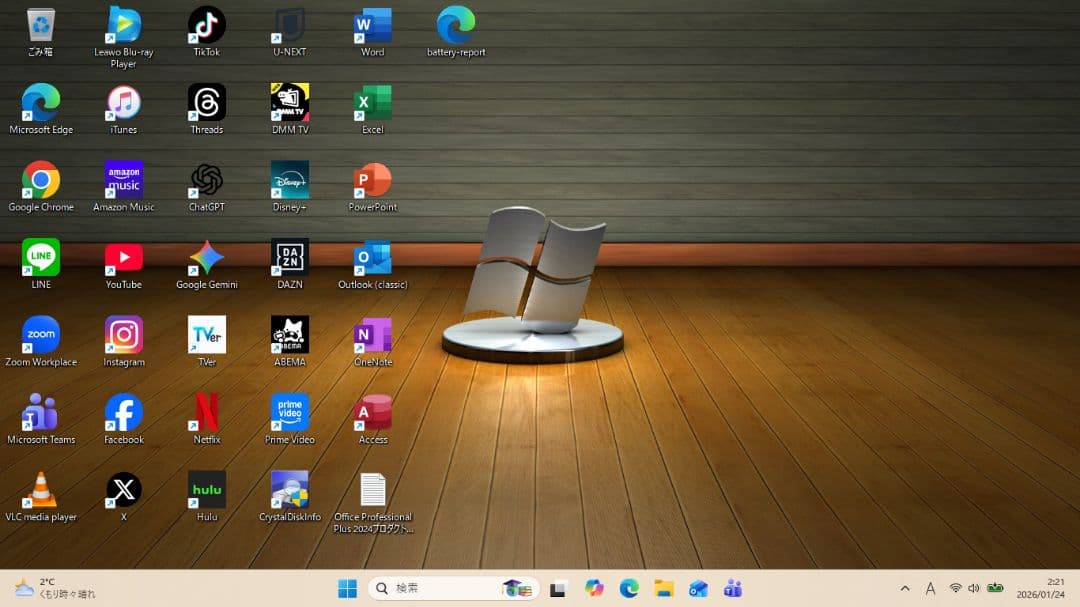Select the Office Professional Plus 2024 text file
The image size is (1080, 607).
pos(373,490)
